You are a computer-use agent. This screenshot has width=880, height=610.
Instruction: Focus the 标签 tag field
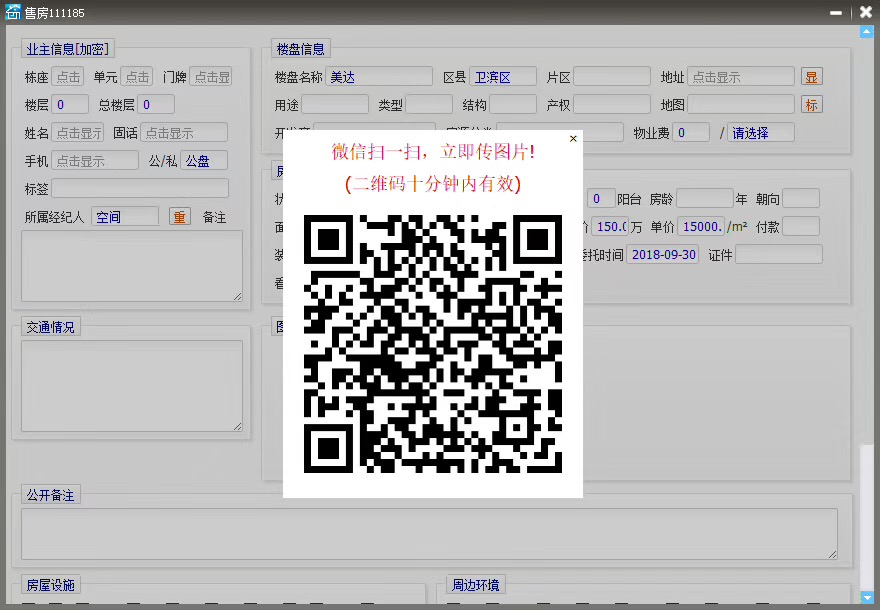140,189
